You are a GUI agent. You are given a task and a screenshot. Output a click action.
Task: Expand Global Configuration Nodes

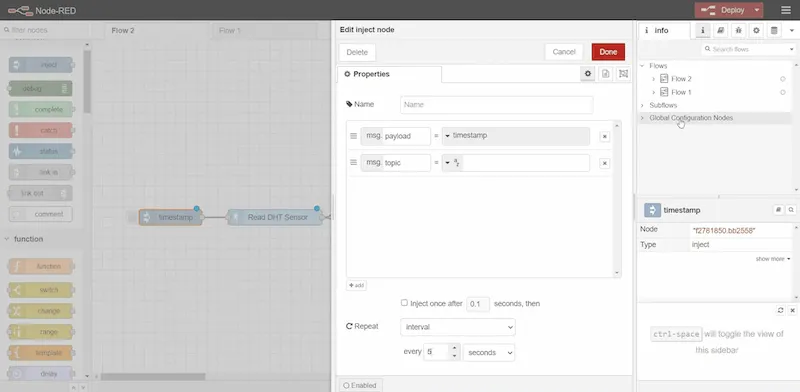642,118
